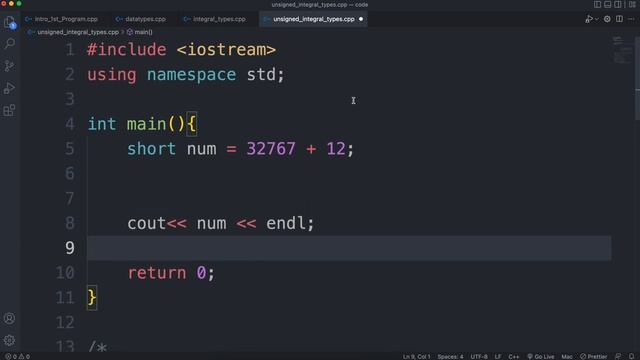Select the C++ language mode
Image resolution: width=640 pixels, height=360 pixels.
513,356
